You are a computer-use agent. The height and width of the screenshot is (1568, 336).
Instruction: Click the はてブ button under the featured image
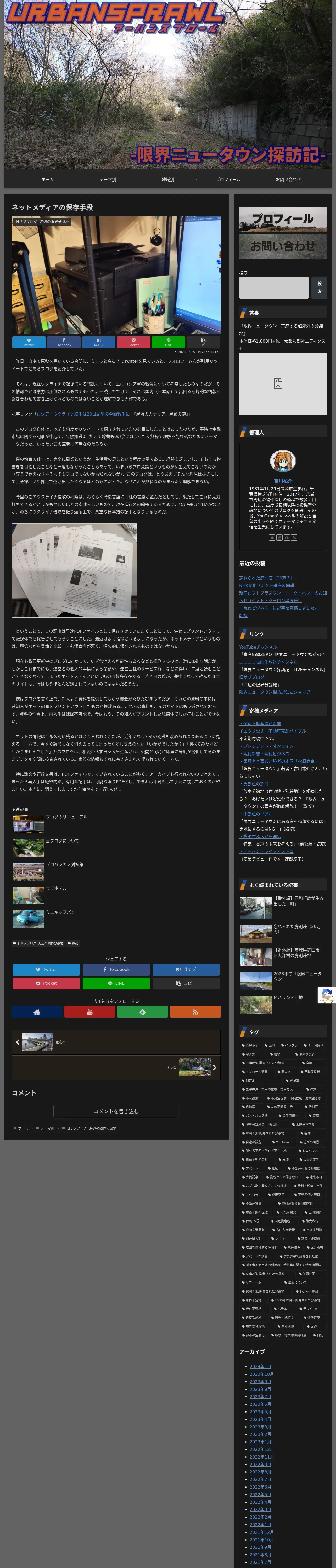pyautogui.click(x=99, y=342)
